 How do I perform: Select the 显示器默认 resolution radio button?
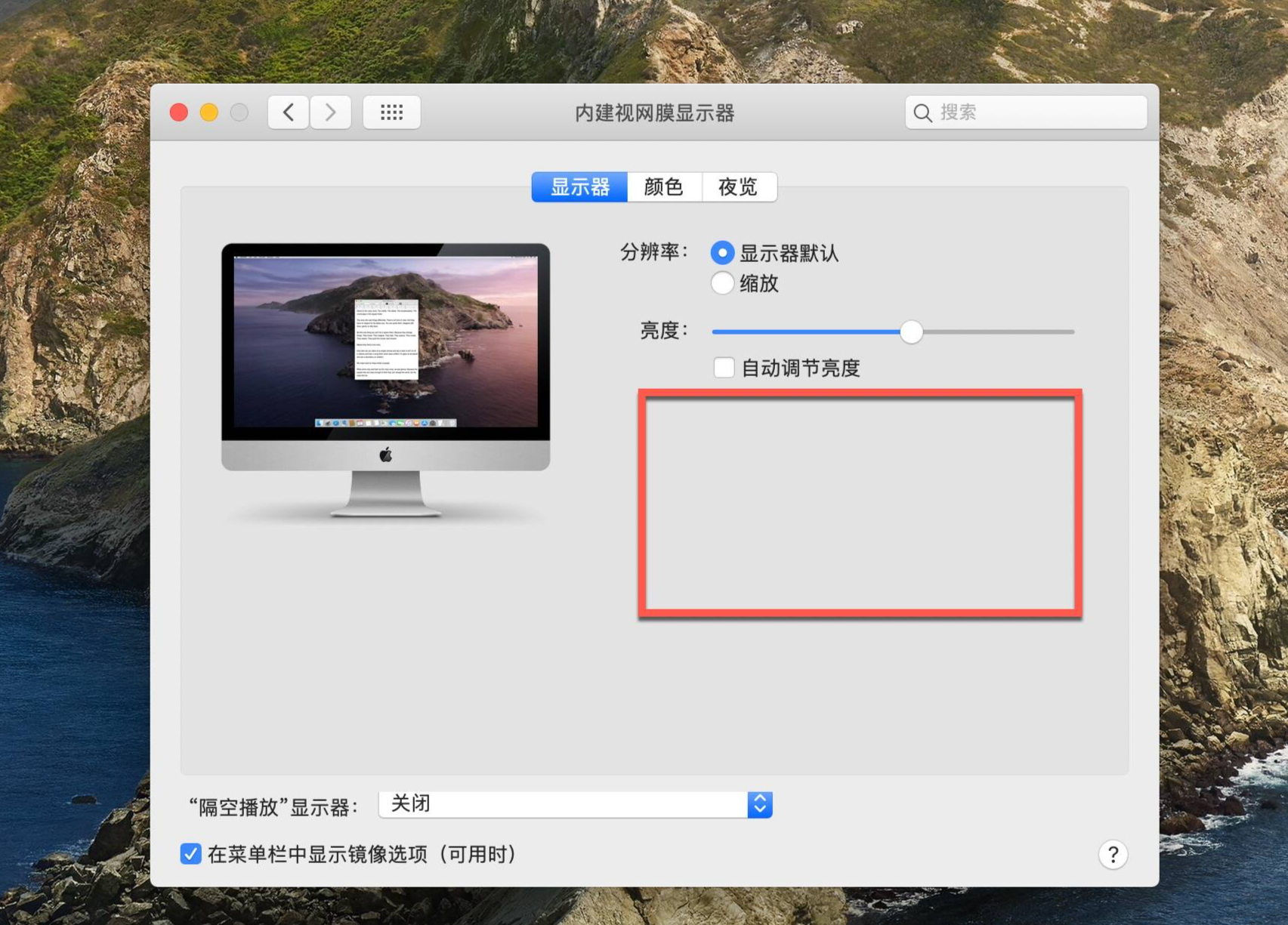[722, 252]
